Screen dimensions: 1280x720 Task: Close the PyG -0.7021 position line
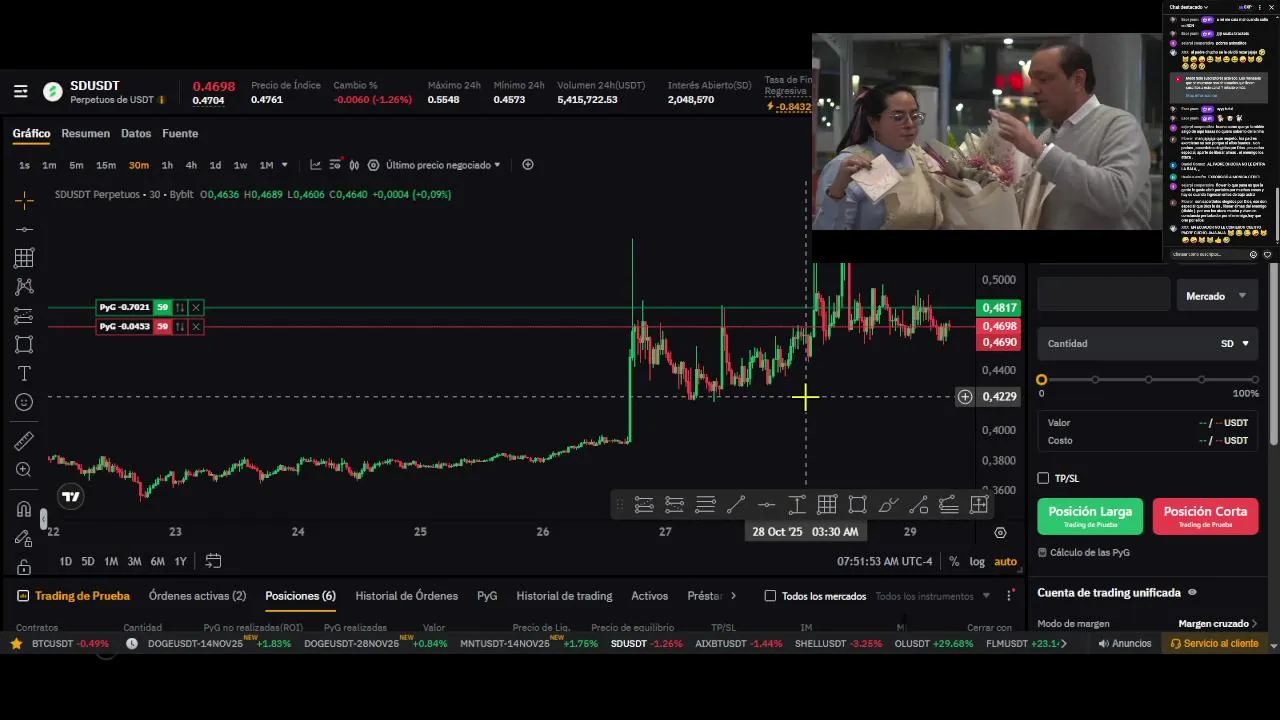click(196, 308)
